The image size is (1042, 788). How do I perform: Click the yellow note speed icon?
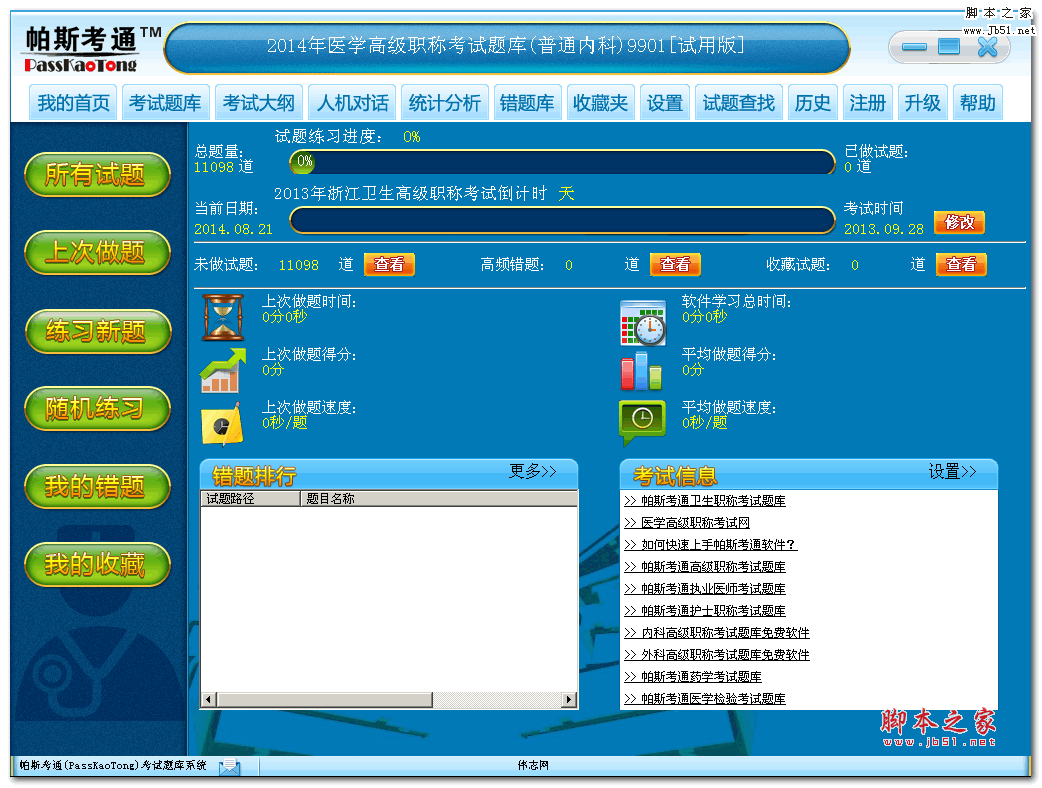[x=222, y=424]
